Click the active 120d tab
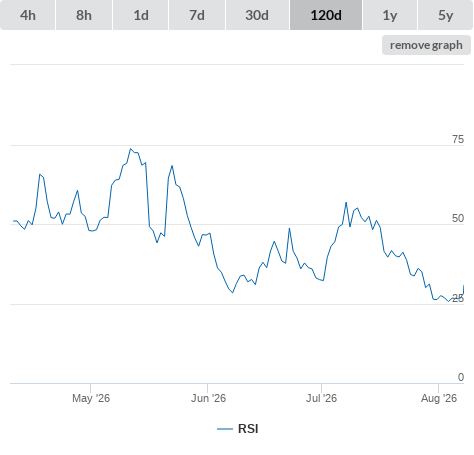This screenshot has height=455, width=474. 326,15
